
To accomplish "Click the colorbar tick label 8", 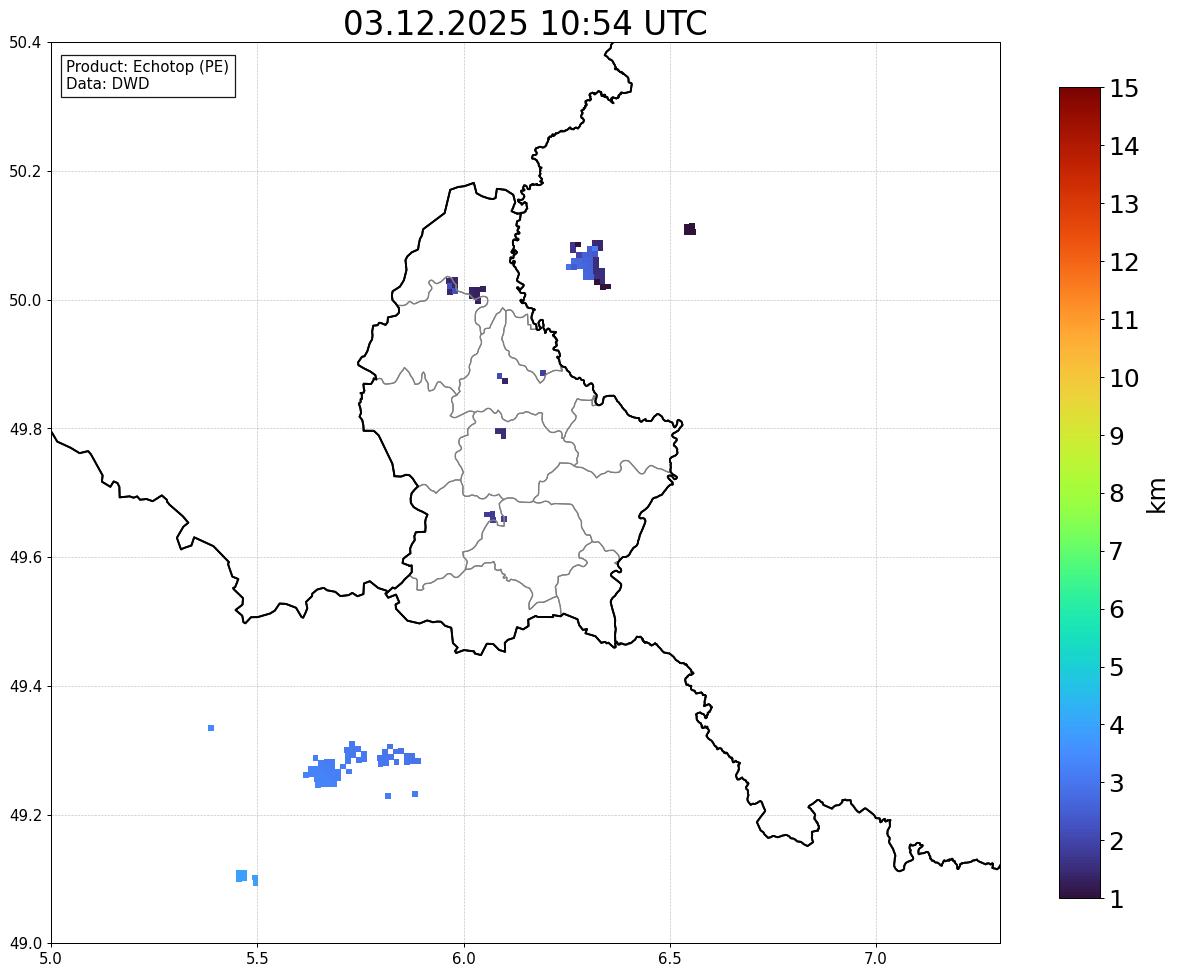I will (x=1117, y=494).
